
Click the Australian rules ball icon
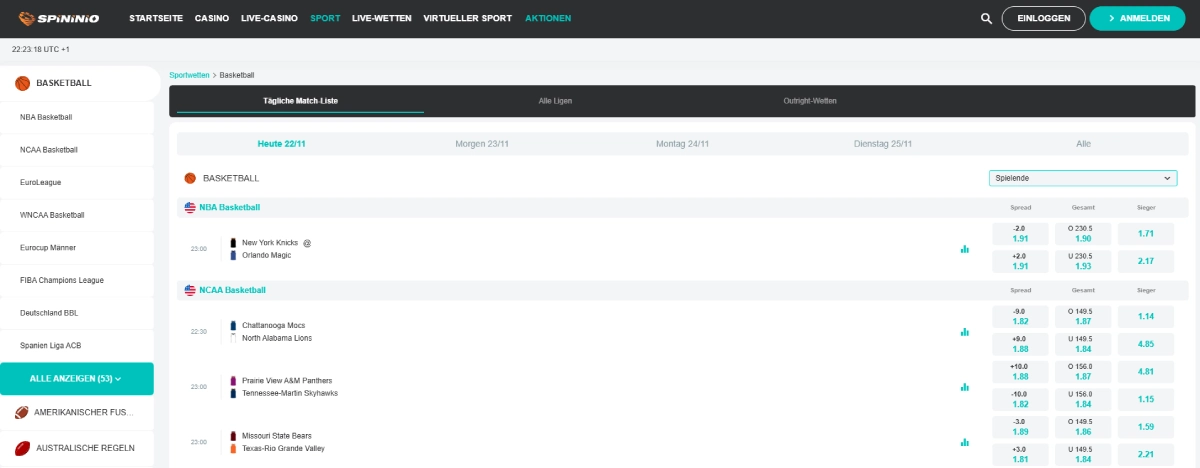click(x=22, y=448)
